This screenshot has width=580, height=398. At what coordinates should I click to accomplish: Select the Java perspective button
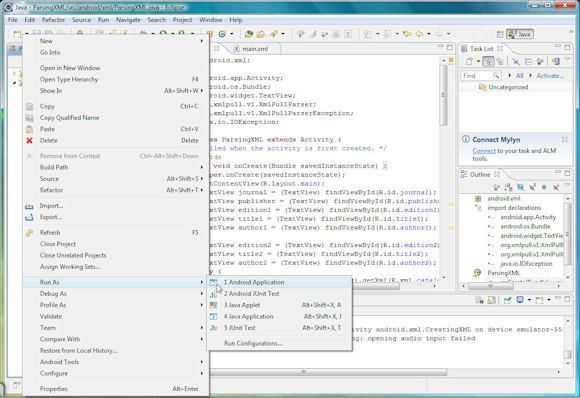[x=520, y=34]
